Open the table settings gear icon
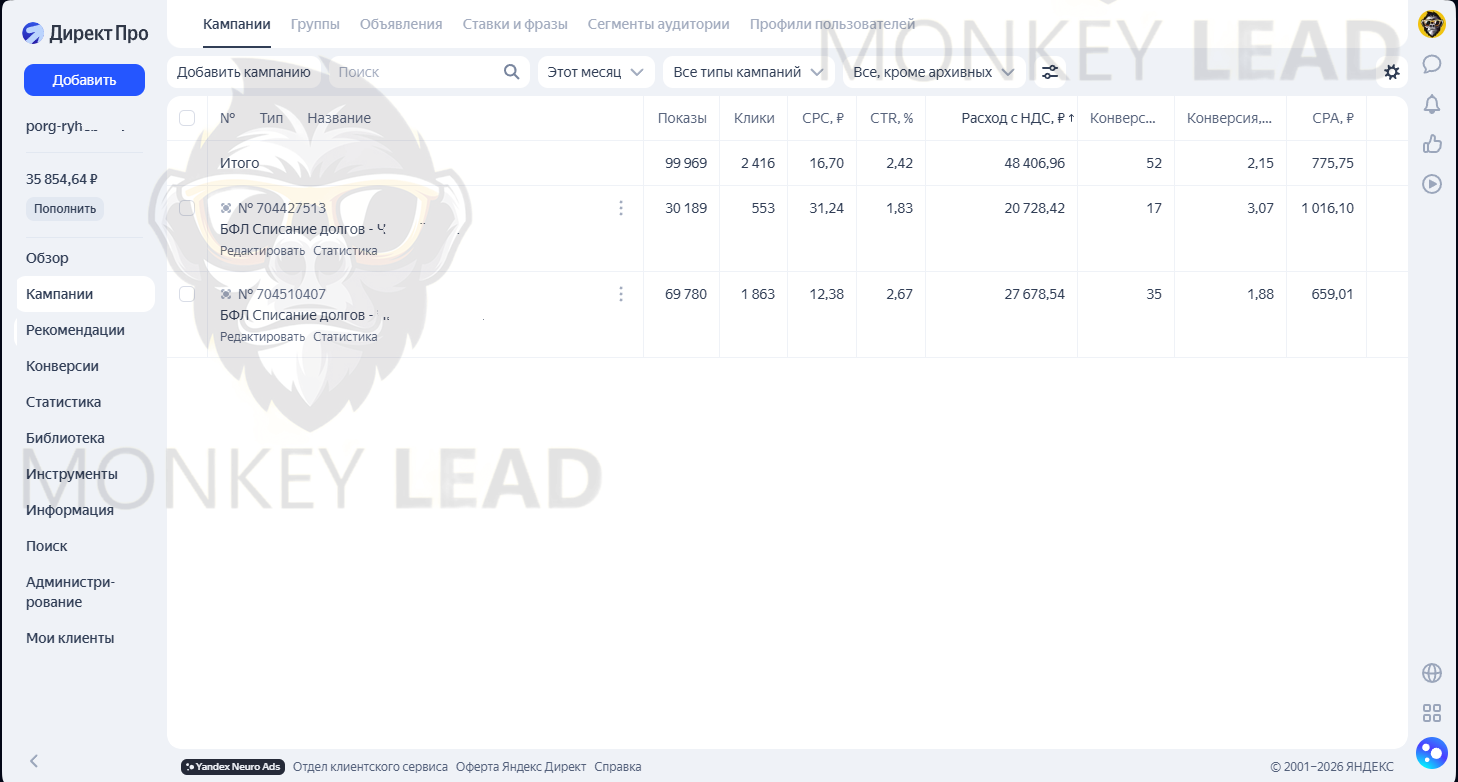The image size is (1458, 782). (1392, 72)
